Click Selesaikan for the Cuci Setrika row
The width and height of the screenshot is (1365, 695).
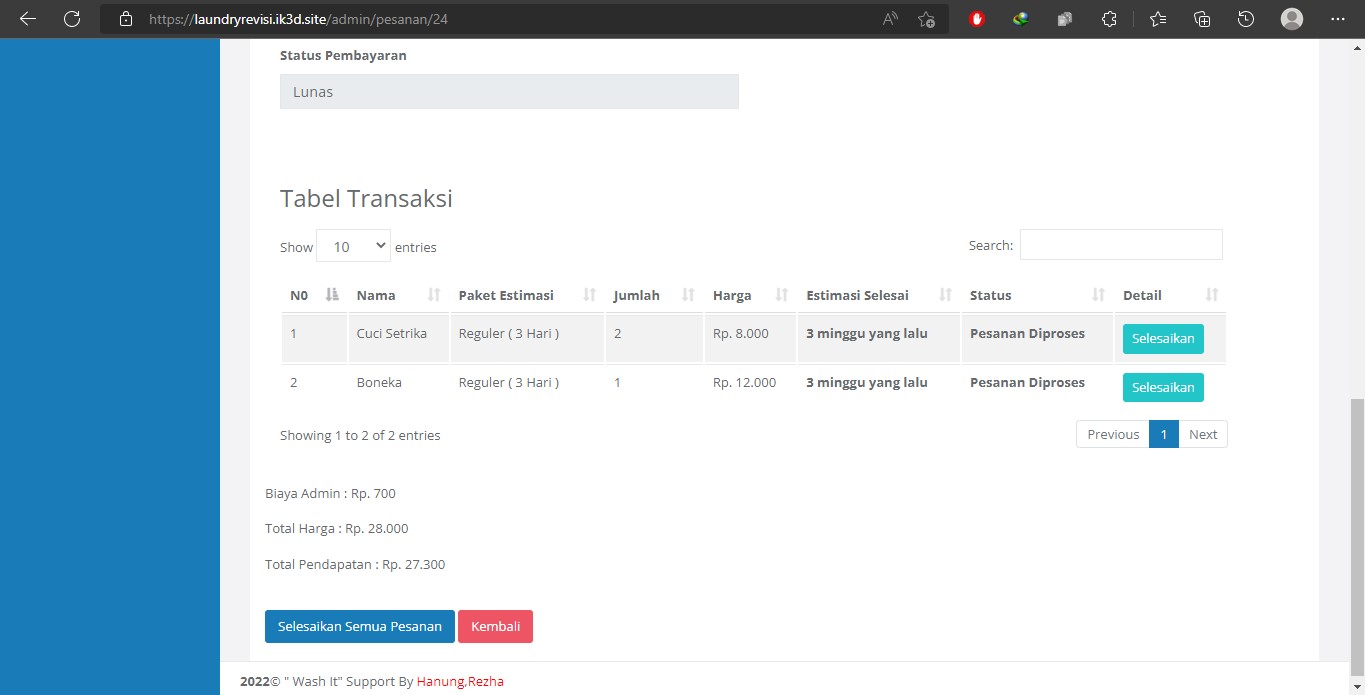1162,339
